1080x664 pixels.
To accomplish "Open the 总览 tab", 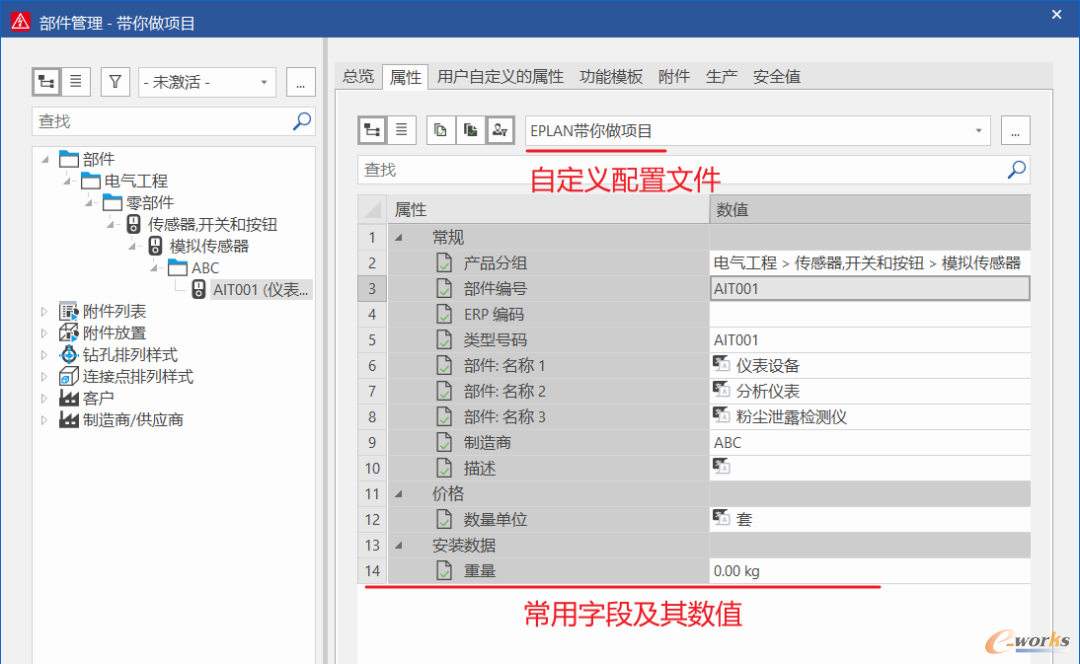I will pos(358,76).
